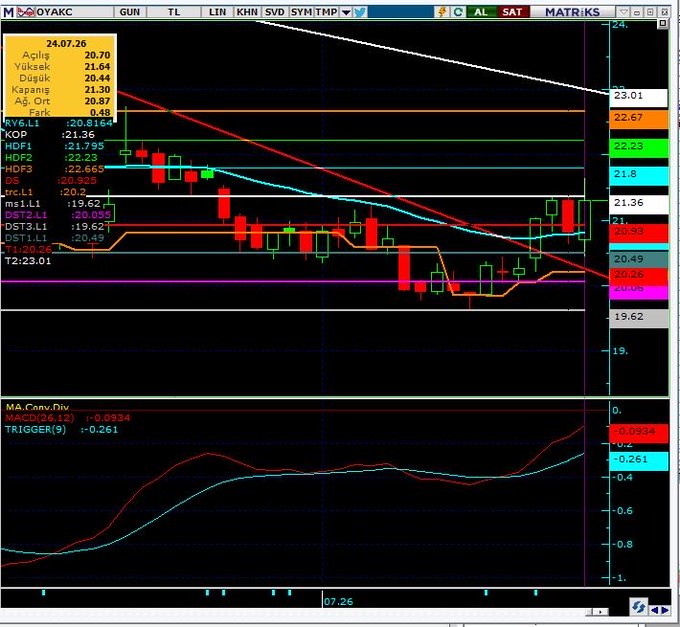Click the 24.07.26 date in info box
Viewport: 680px width, 627px height.
66,43
